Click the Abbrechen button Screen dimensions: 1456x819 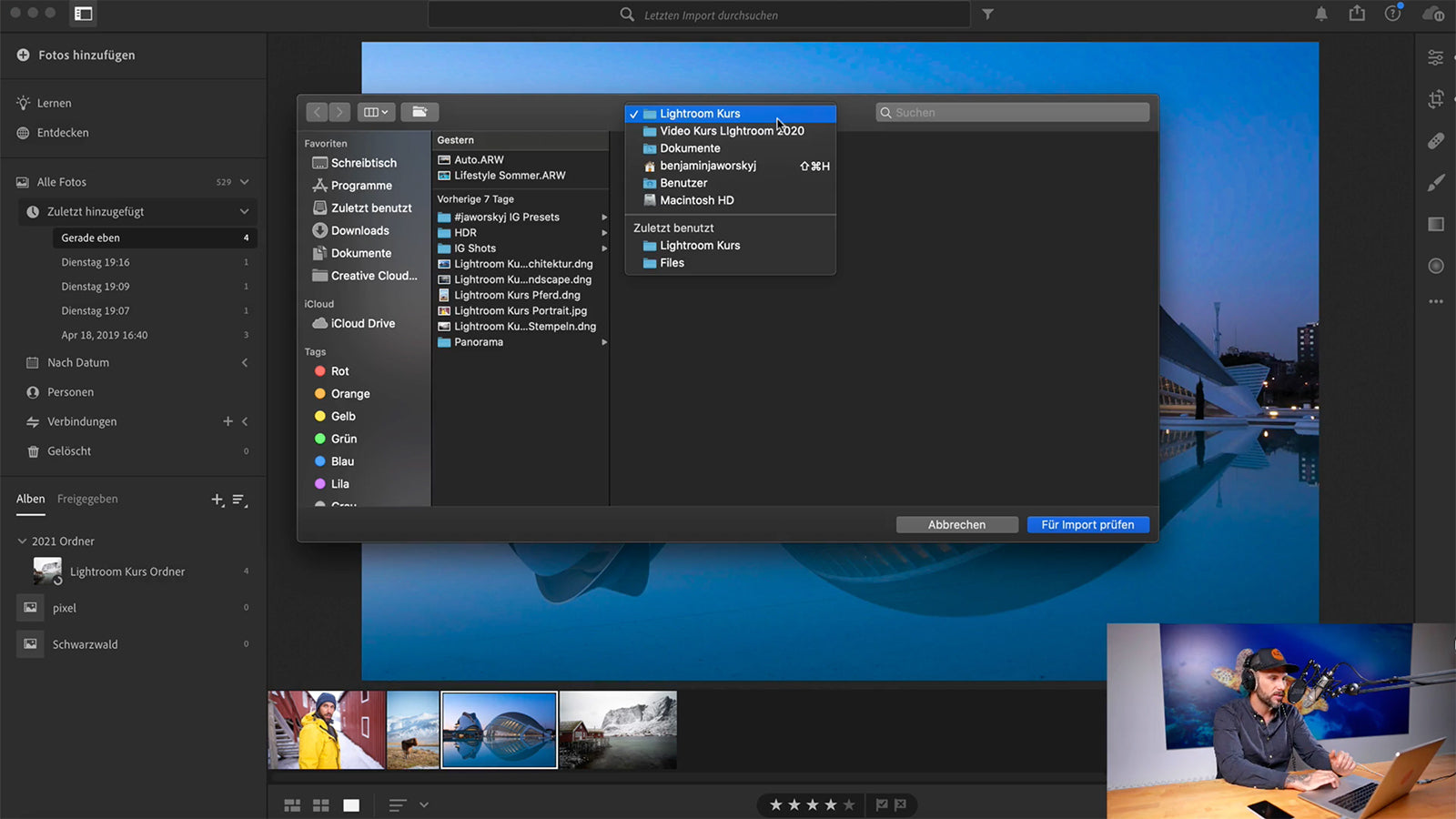(x=956, y=525)
